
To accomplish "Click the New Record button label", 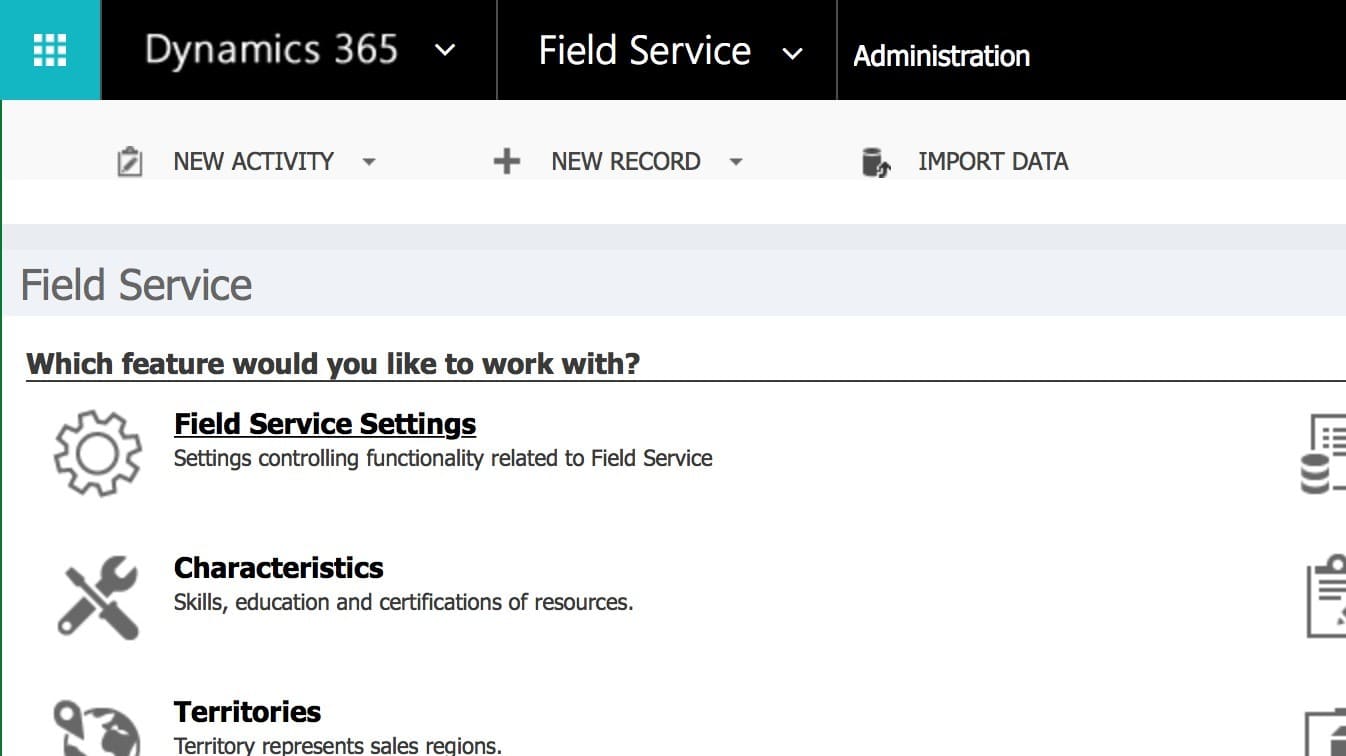I will pos(625,162).
